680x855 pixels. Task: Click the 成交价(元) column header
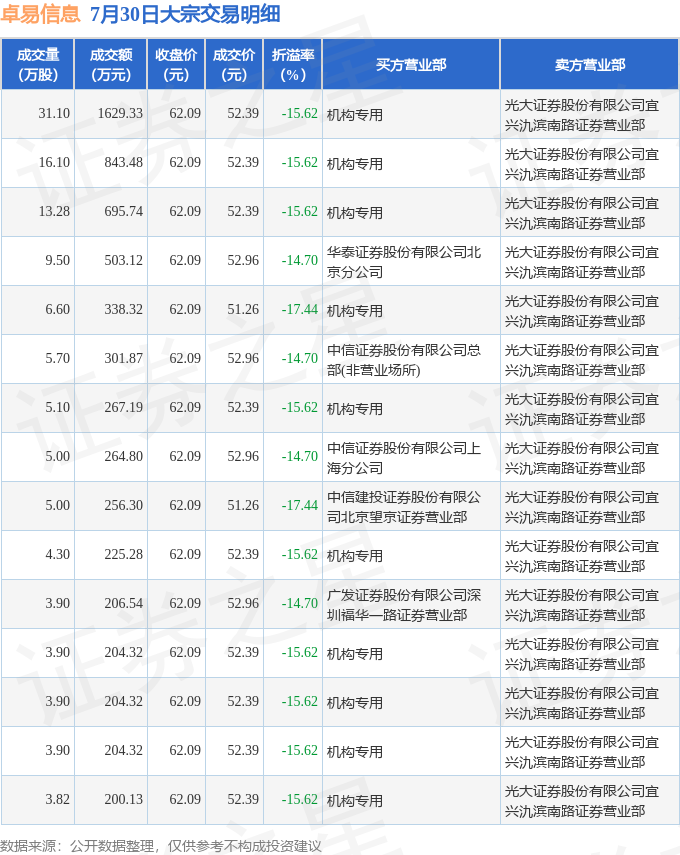tap(234, 64)
